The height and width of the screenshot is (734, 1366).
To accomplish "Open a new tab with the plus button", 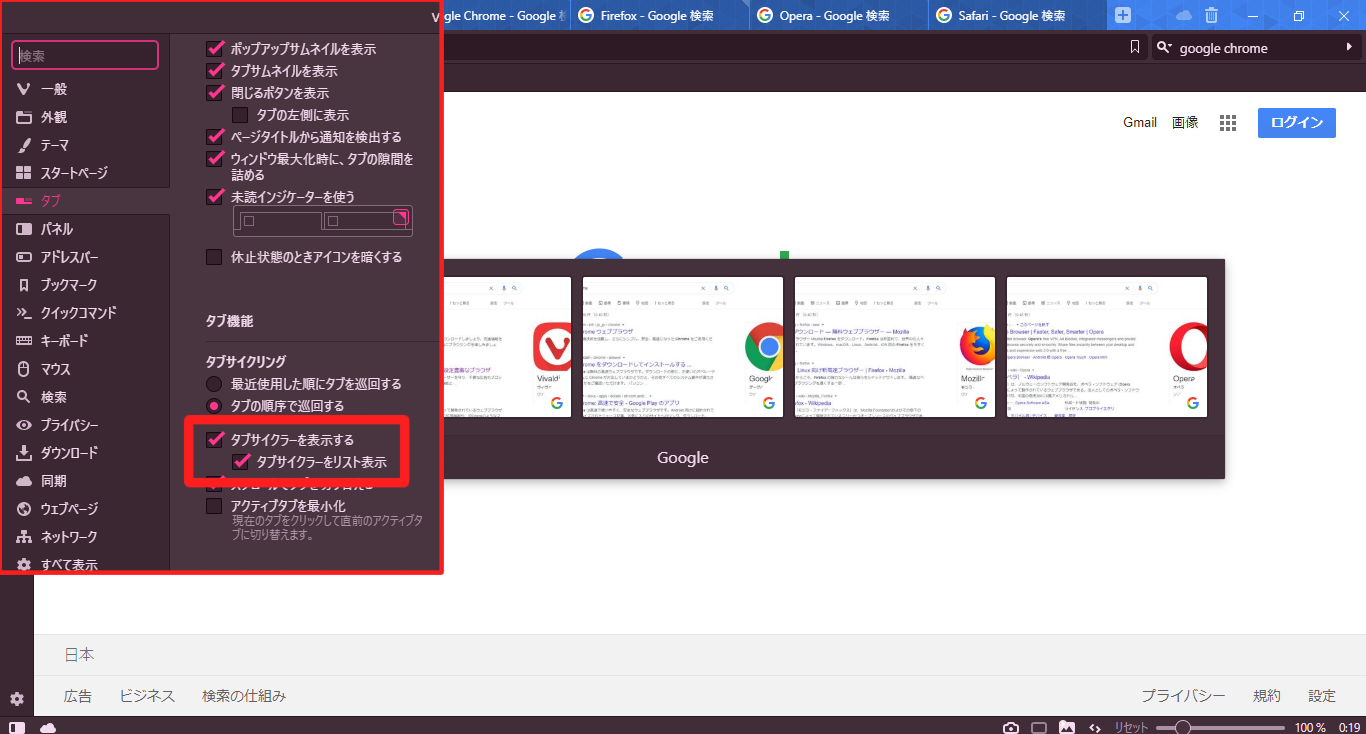I will tap(1122, 14).
